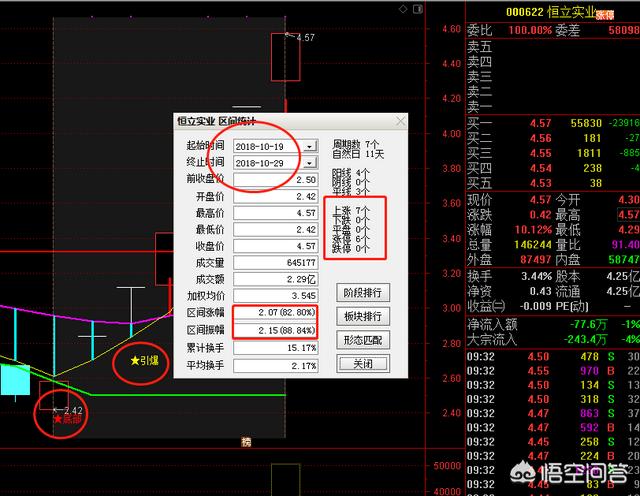Click the 净资 value 0.43
The image size is (640, 496).
tap(540, 291)
